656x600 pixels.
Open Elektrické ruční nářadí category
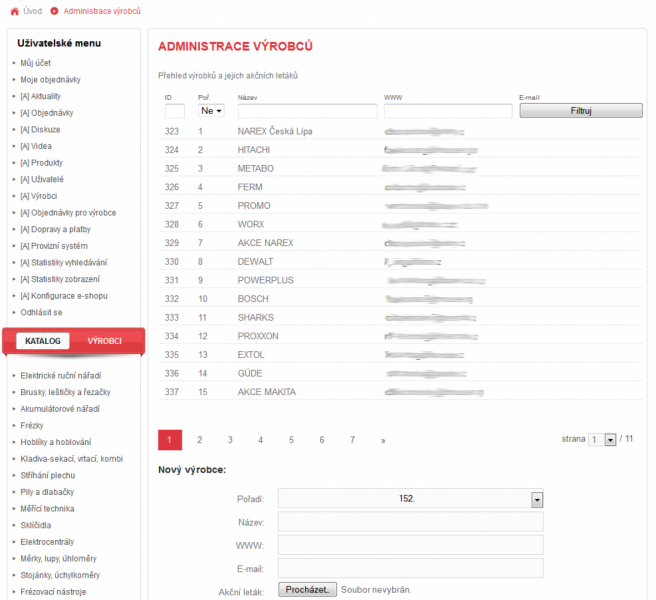pos(61,376)
